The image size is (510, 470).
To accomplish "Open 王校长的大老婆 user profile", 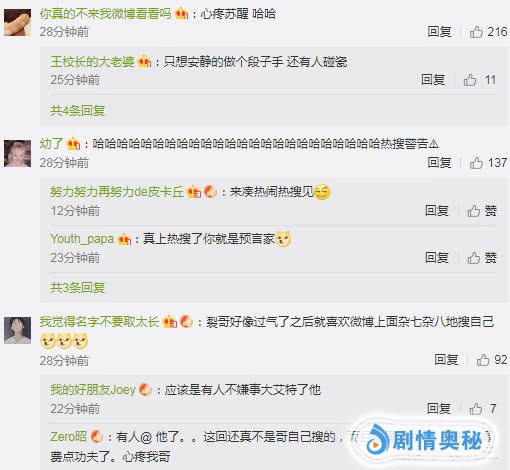I will pyautogui.click(x=92, y=62).
